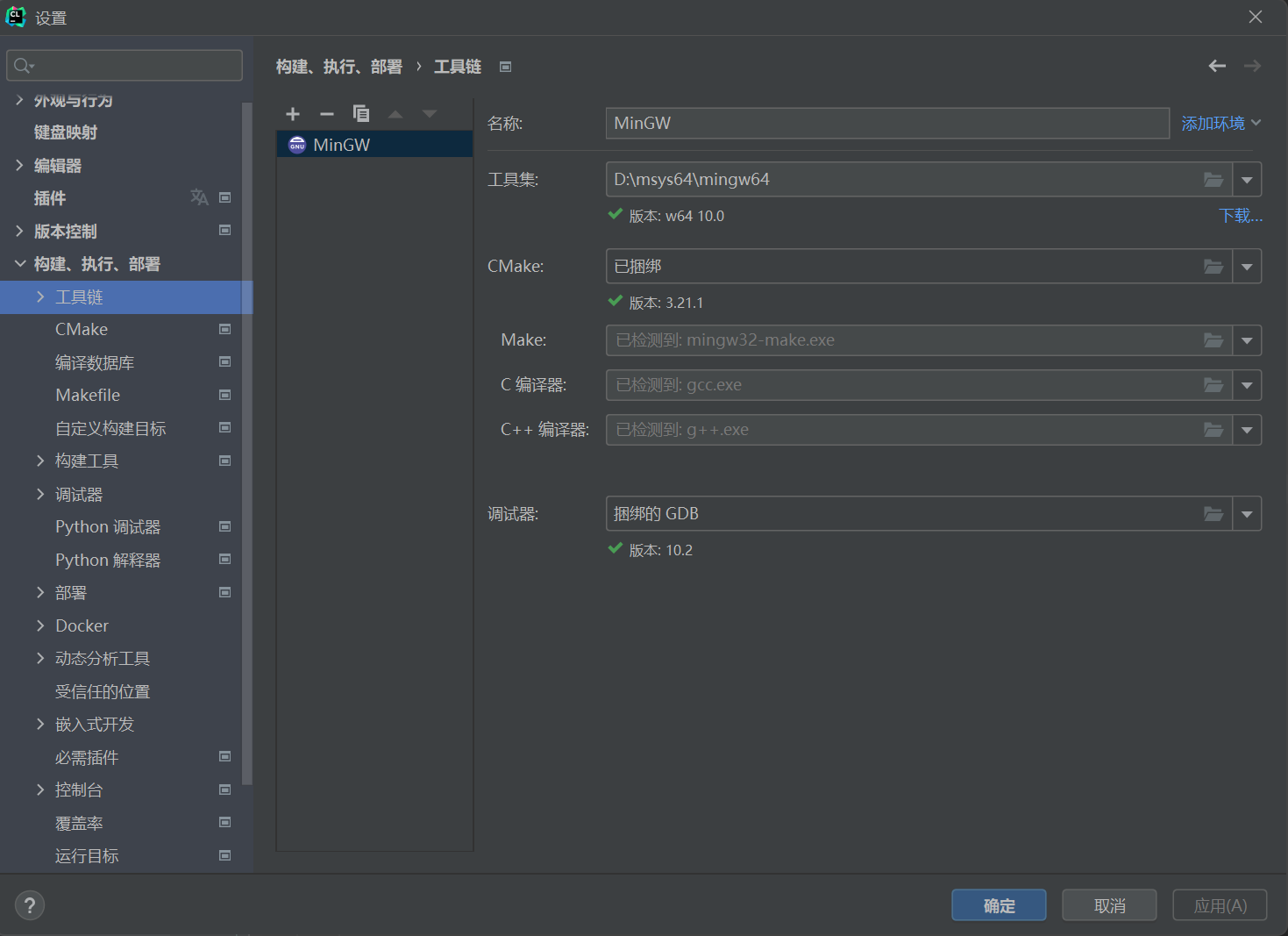Click the CLion app icon in title bar
Screen dimensions: 1288x936
pyautogui.click(x=16, y=17)
